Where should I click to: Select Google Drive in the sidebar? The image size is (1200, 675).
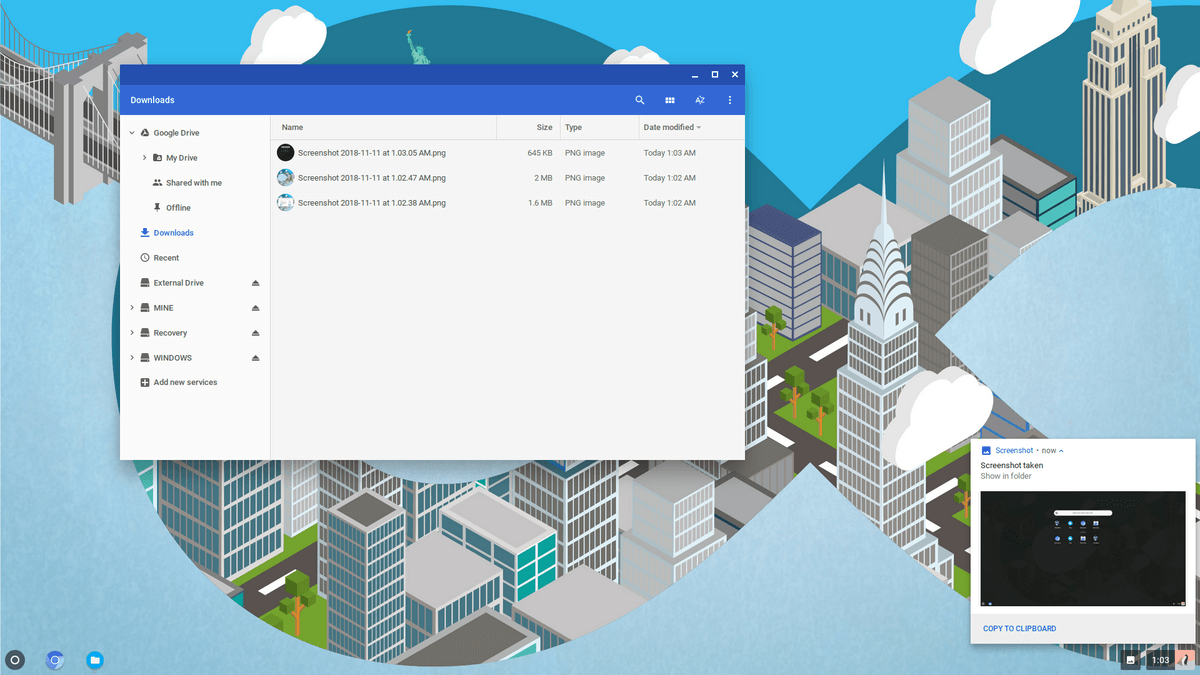[x=176, y=133]
